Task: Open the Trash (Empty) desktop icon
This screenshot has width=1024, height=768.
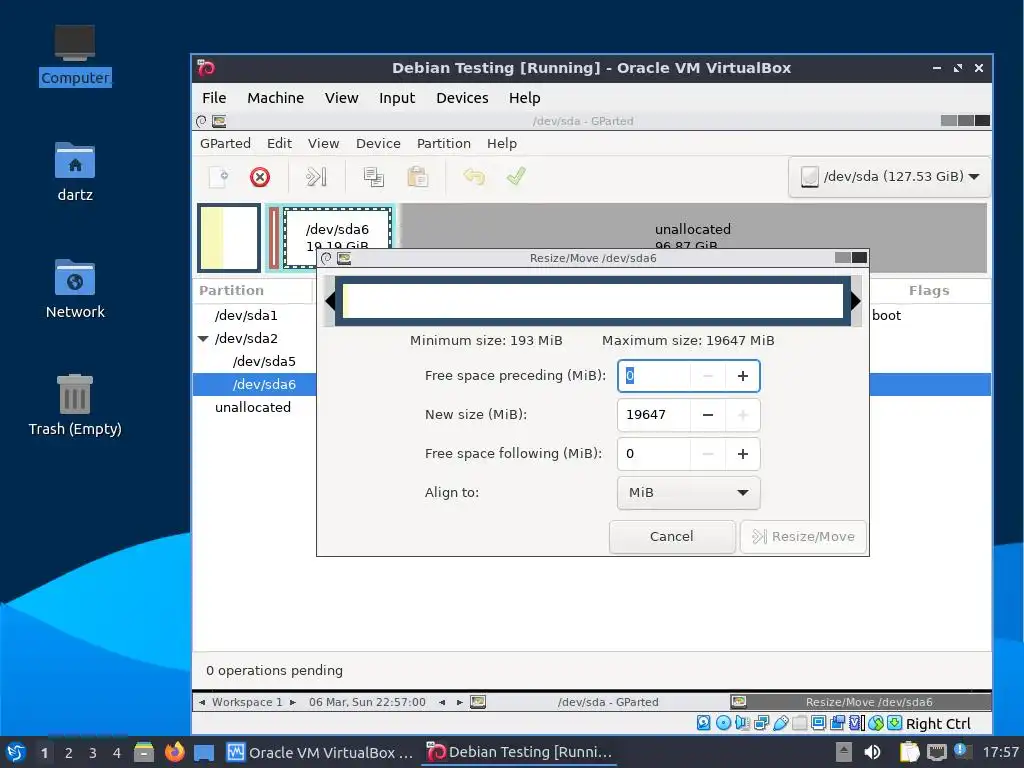Action: (x=74, y=405)
